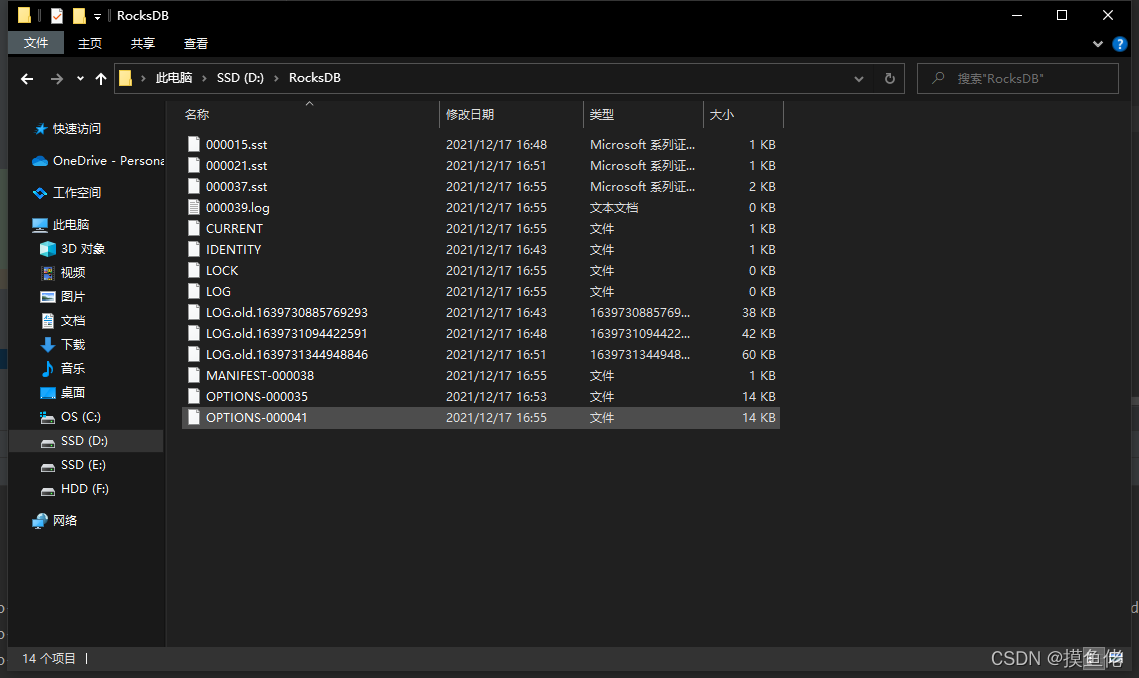This screenshot has width=1139, height=678.
Task: Select RocksDB in the address breadcrumb
Action: tap(315, 78)
